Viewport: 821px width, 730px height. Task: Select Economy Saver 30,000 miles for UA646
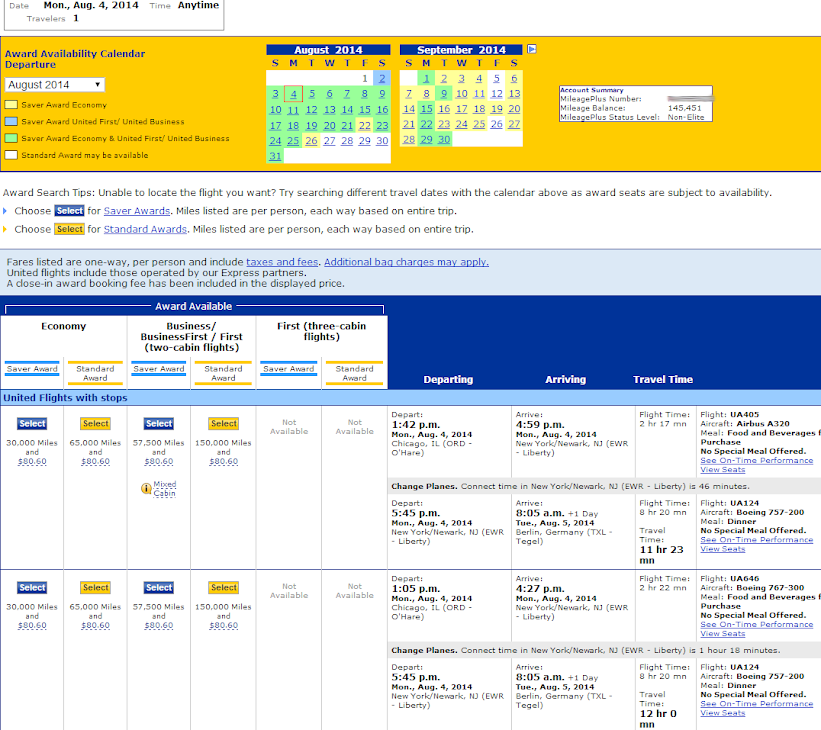(x=32, y=588)
